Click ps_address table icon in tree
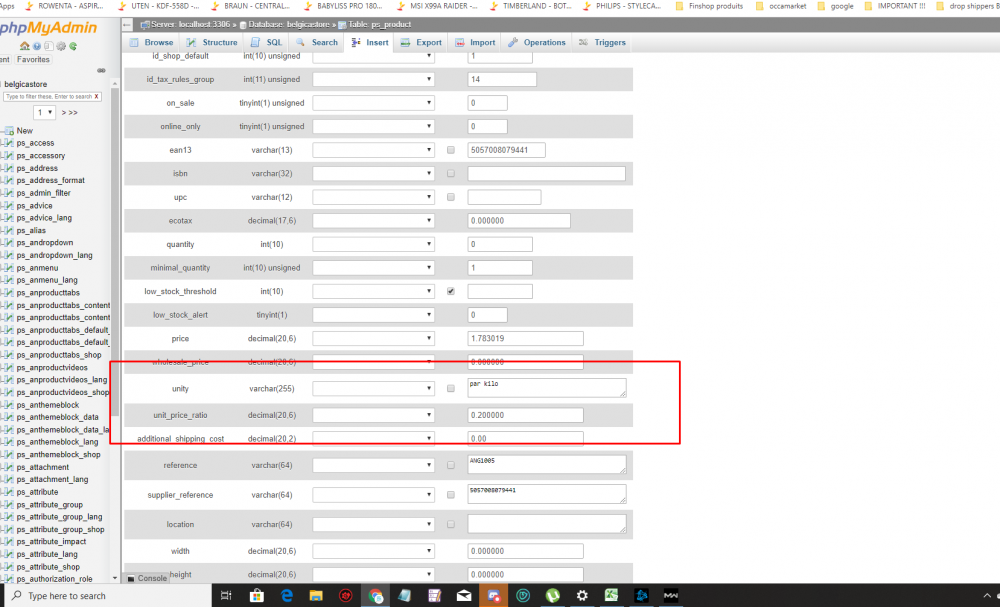 [9, 168]
